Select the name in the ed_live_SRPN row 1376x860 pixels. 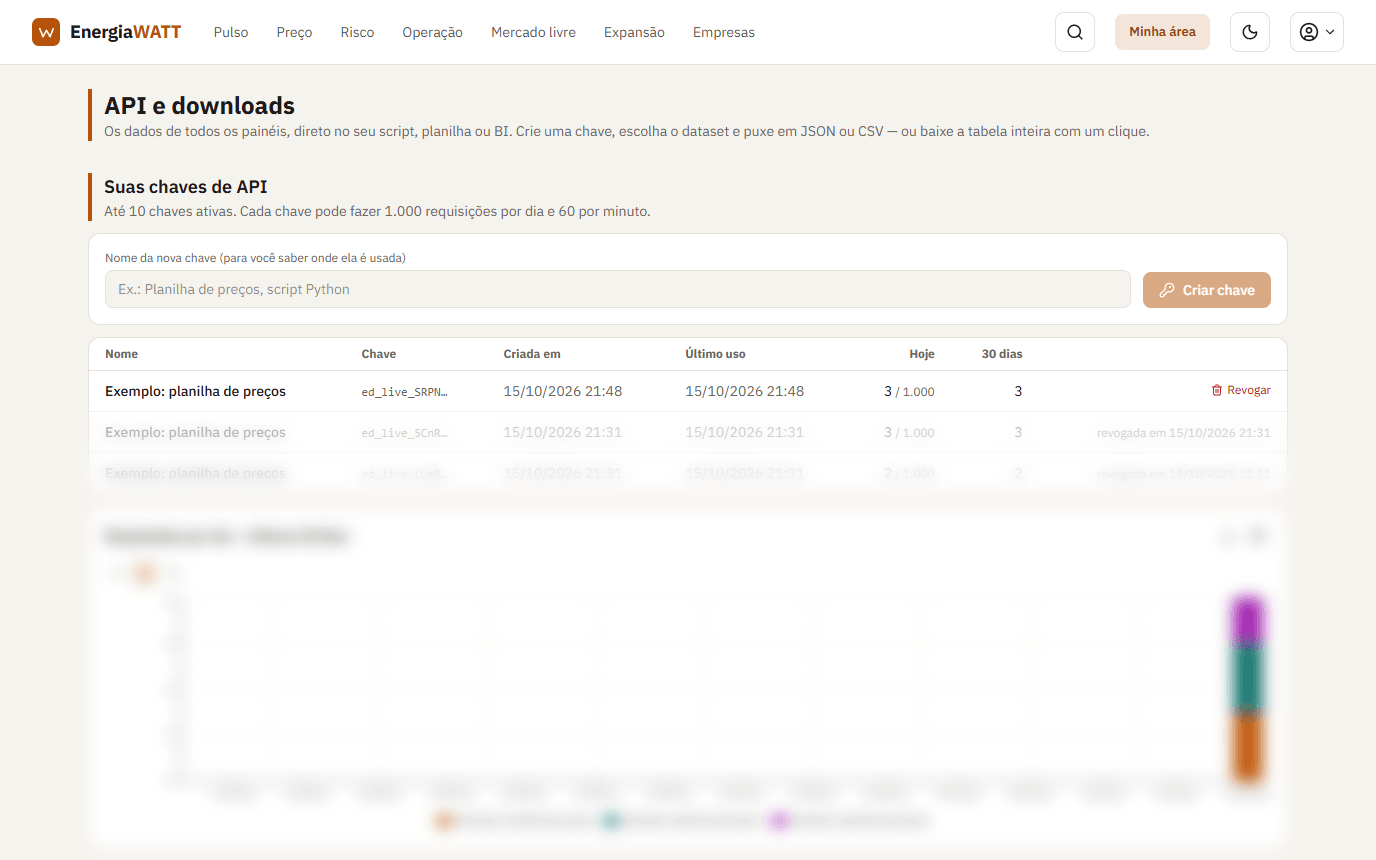(195, 392)
